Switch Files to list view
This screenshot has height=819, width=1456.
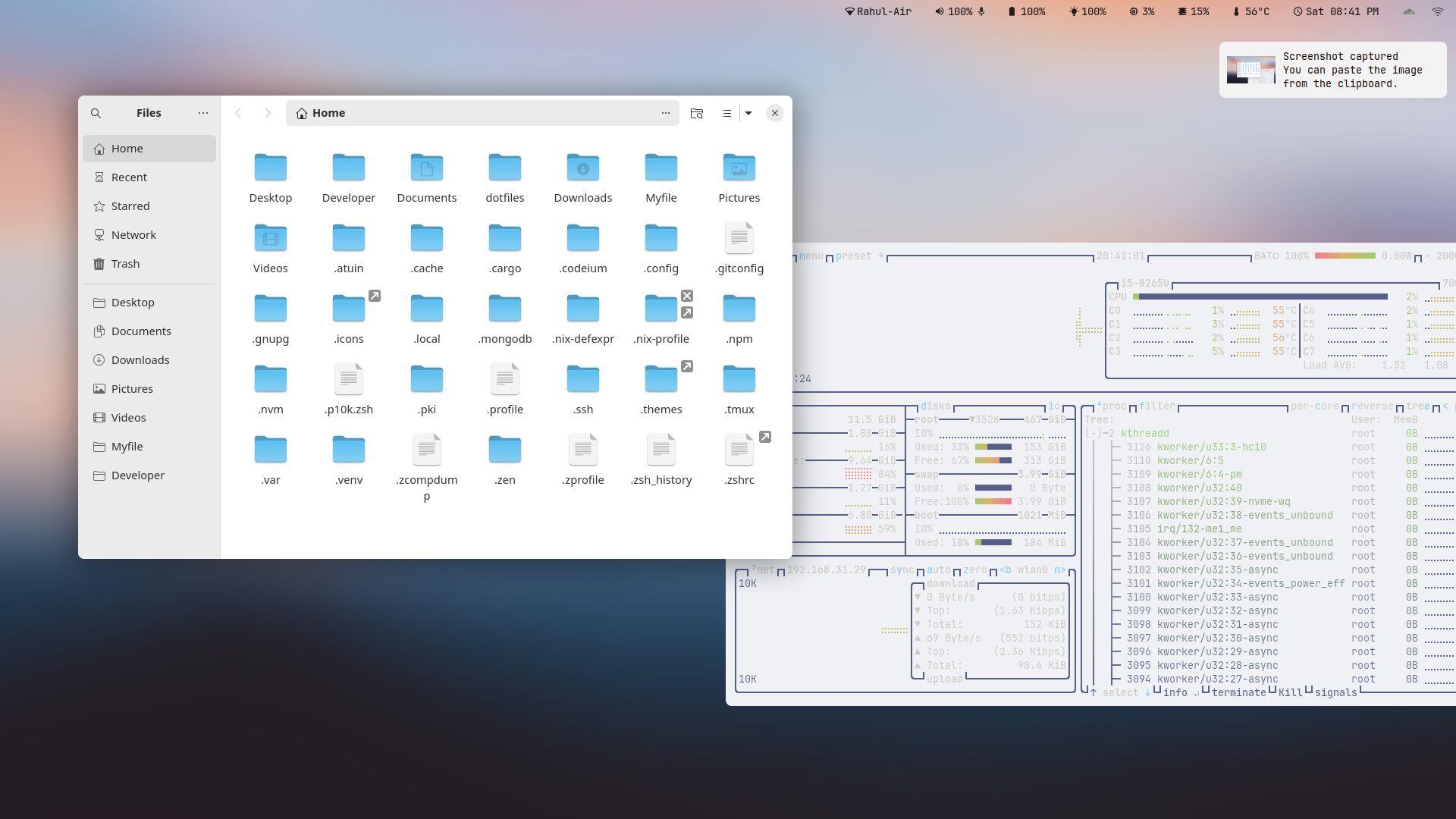coord(726,112)
